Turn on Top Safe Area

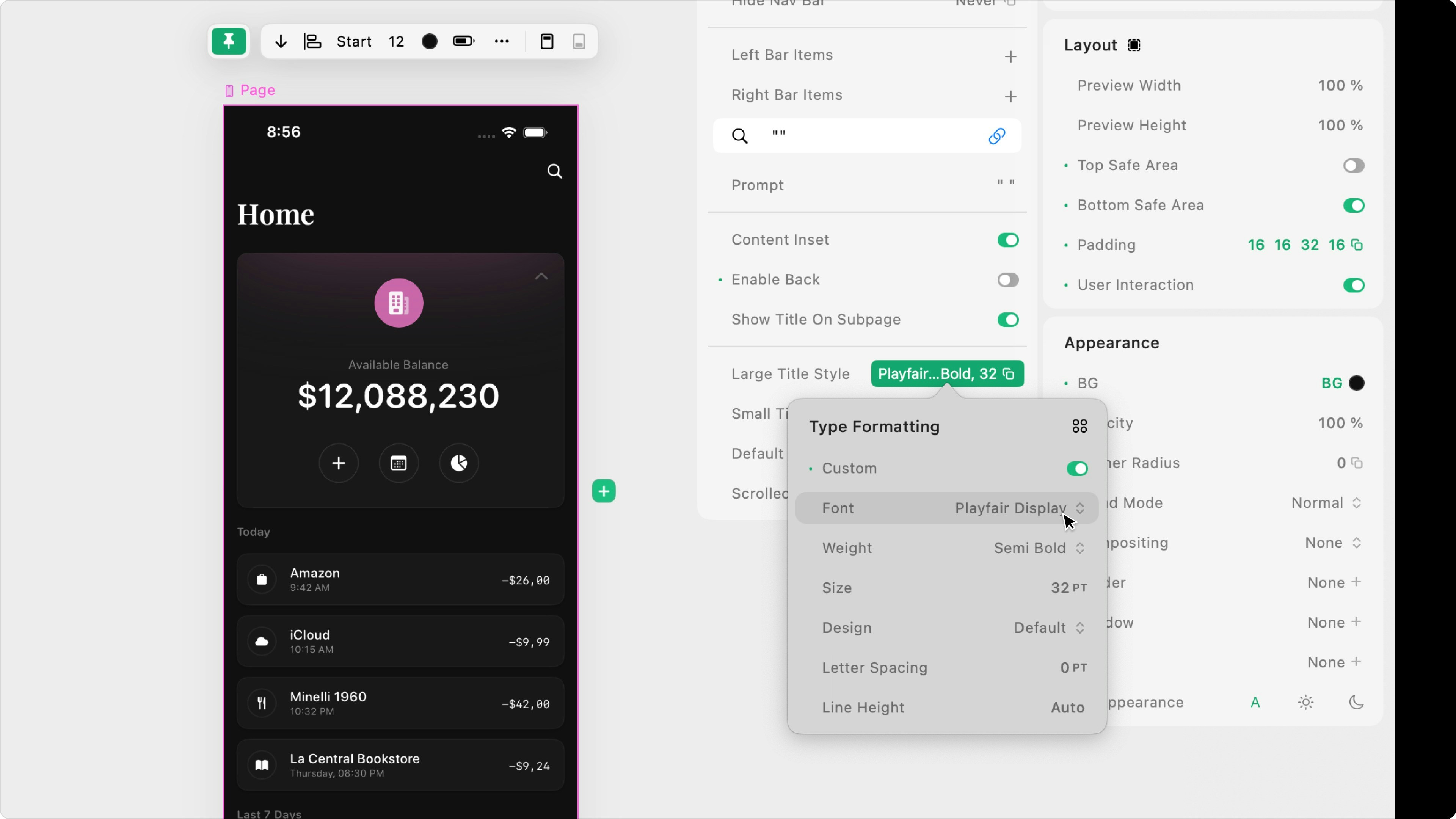point(1353,166)
